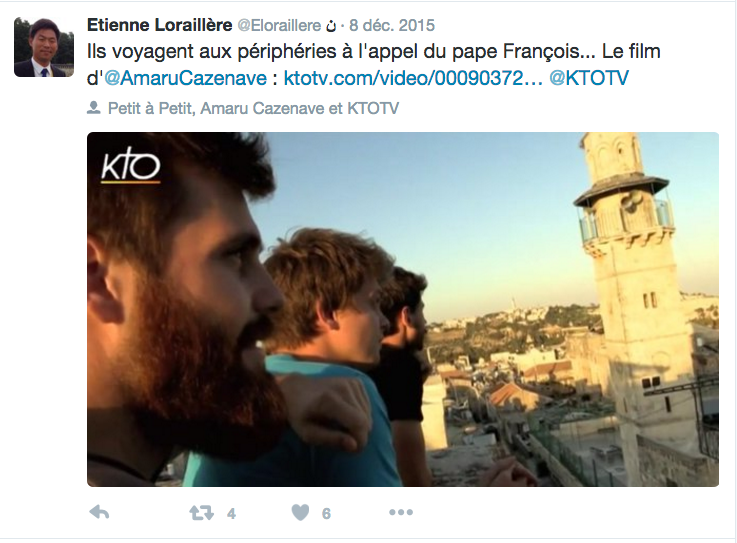Viewport: 737px width, 543px height.
Task: Click the tagged people person icon
Action: [x=94, y=108]
